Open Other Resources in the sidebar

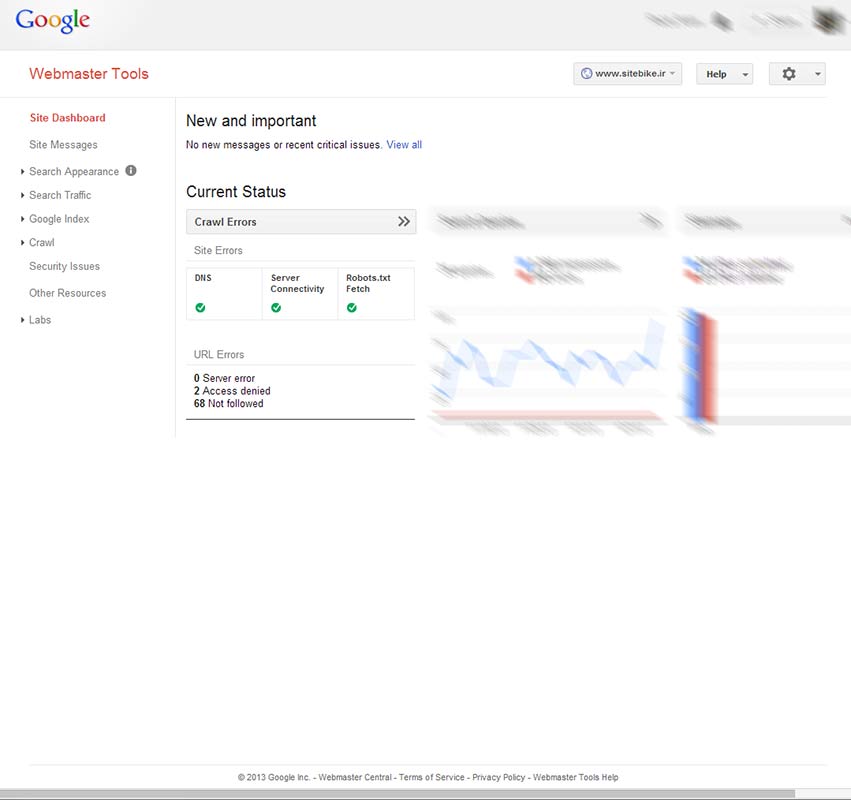[68, 293]
